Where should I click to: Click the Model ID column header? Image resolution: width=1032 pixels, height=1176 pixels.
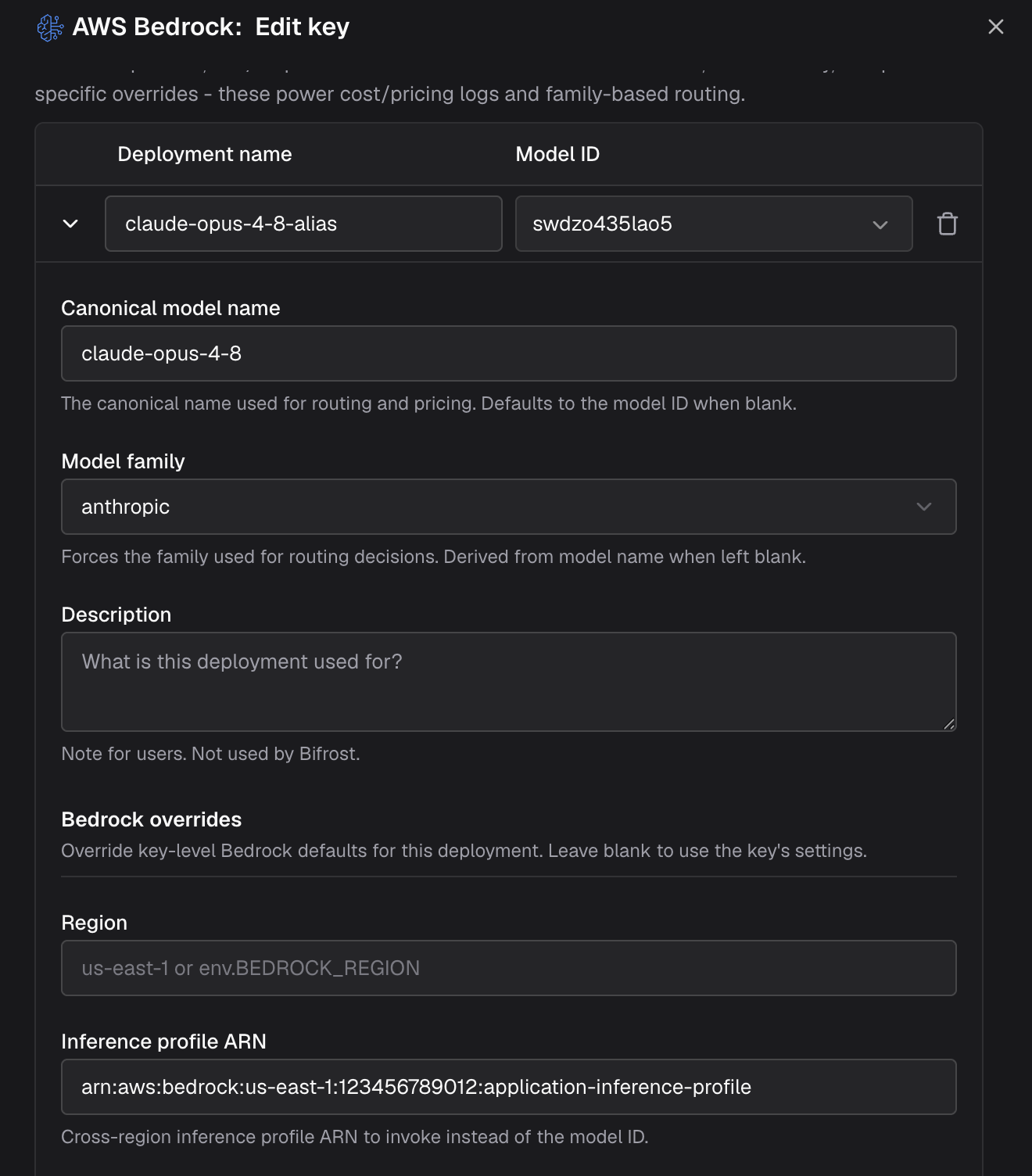click(557, 154)
